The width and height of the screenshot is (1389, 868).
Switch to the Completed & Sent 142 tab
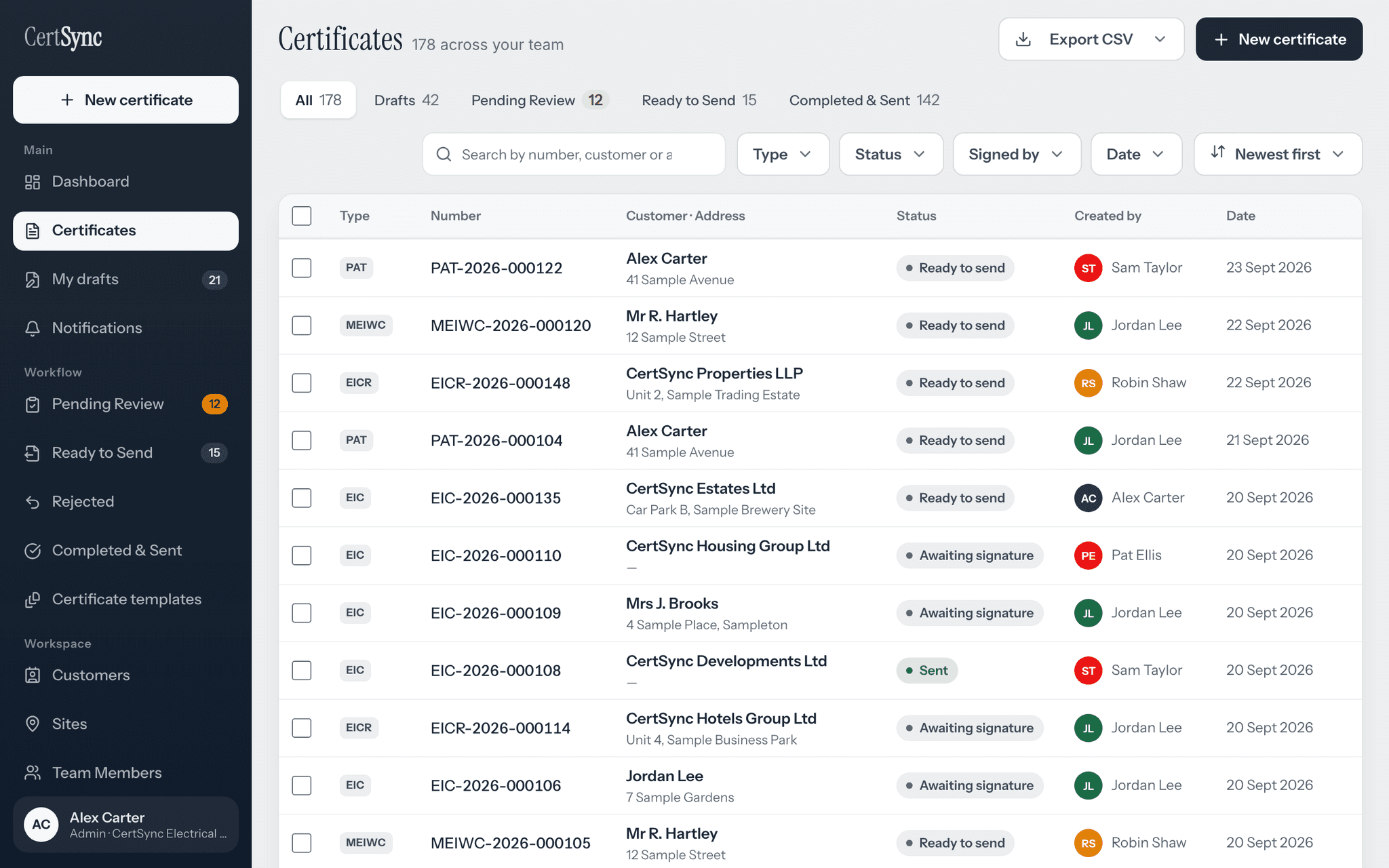(864, 100)
